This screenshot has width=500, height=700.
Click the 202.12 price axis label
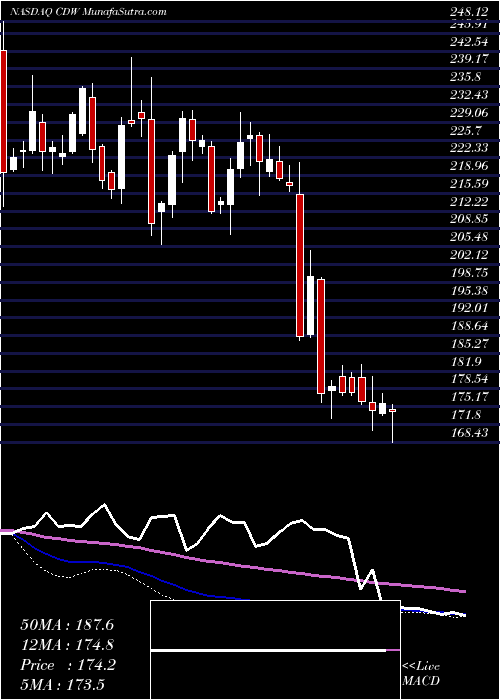pos(468,255)
